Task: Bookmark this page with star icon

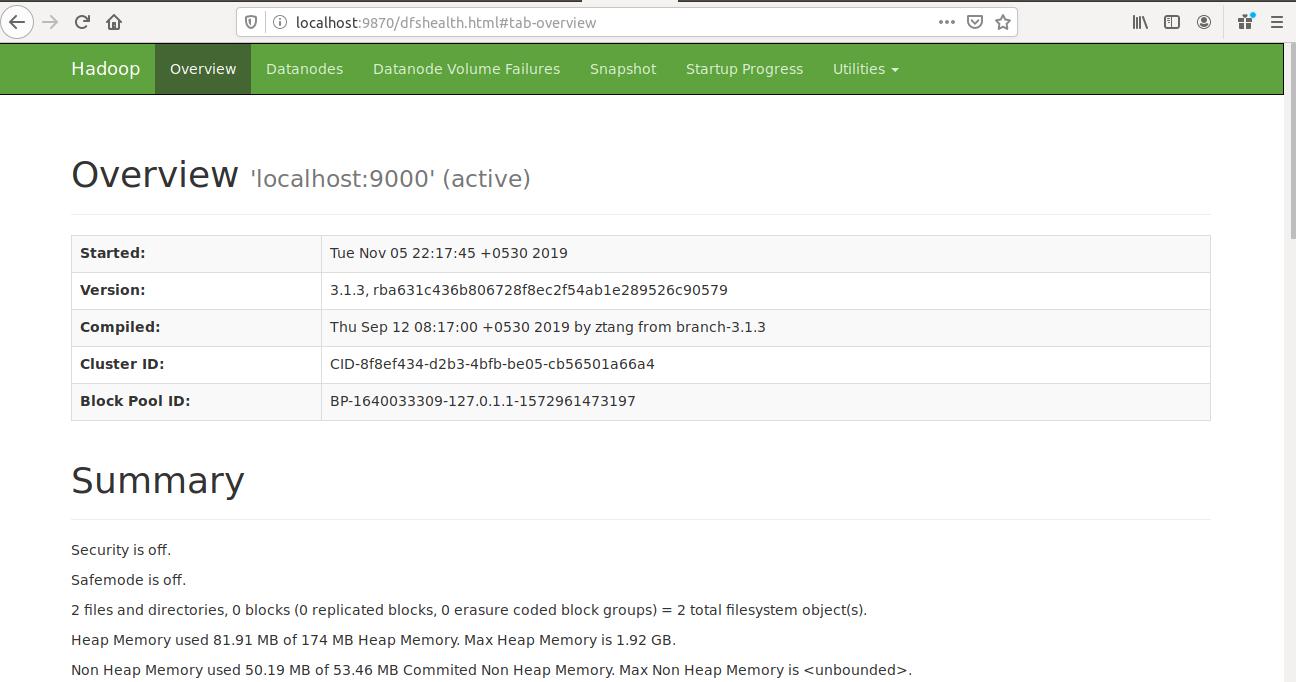Action: [1003, 22]
